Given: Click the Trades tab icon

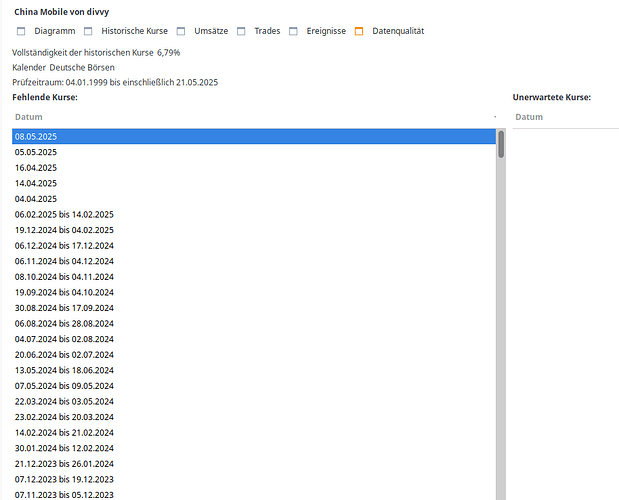Looking at the screenshot, I should (241, 31).
